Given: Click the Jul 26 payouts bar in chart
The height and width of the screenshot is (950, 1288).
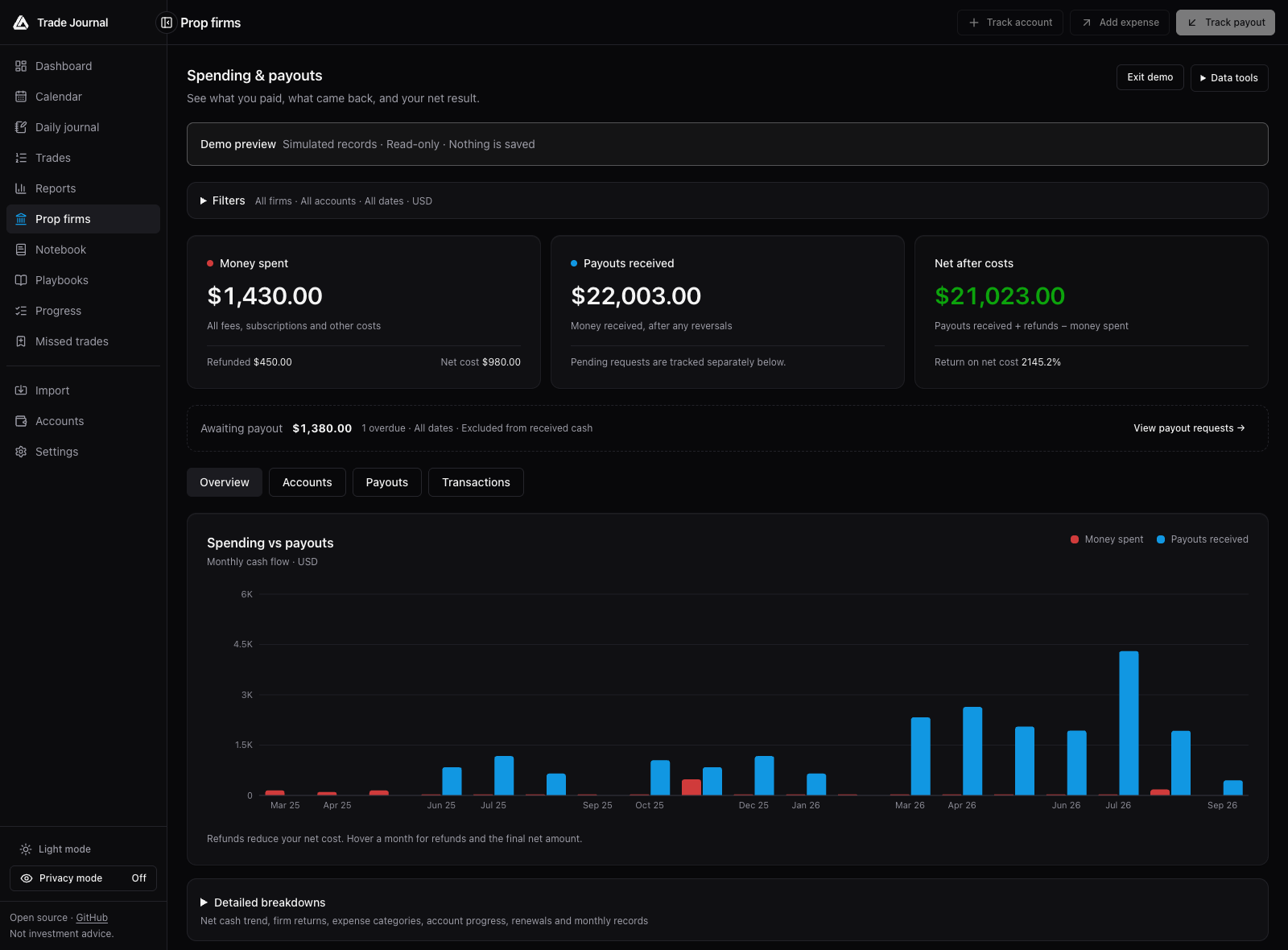Looking at the screenshot, I should (1129, 723).
